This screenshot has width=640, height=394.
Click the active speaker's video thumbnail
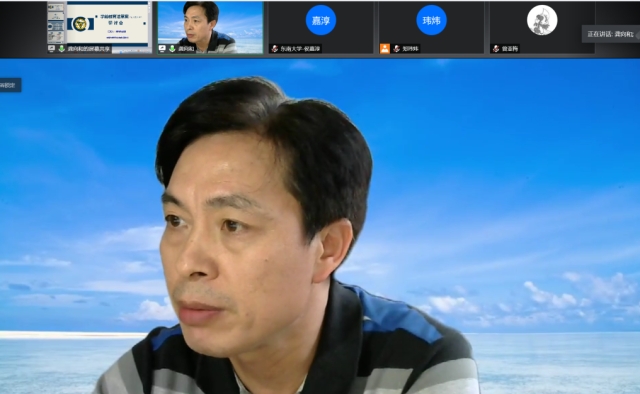pyautogui.click(x=210, y=27)
